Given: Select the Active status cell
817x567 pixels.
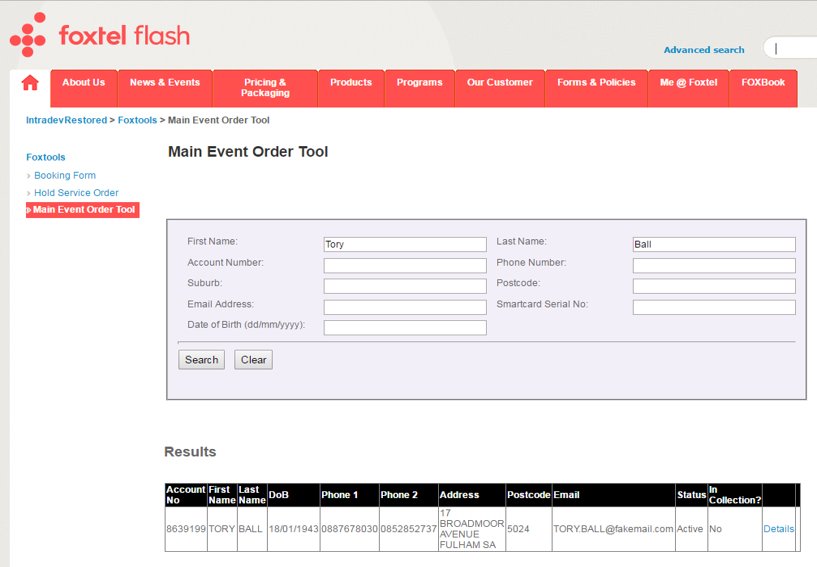Looking at the screenshot, I should tap(691, 529).
